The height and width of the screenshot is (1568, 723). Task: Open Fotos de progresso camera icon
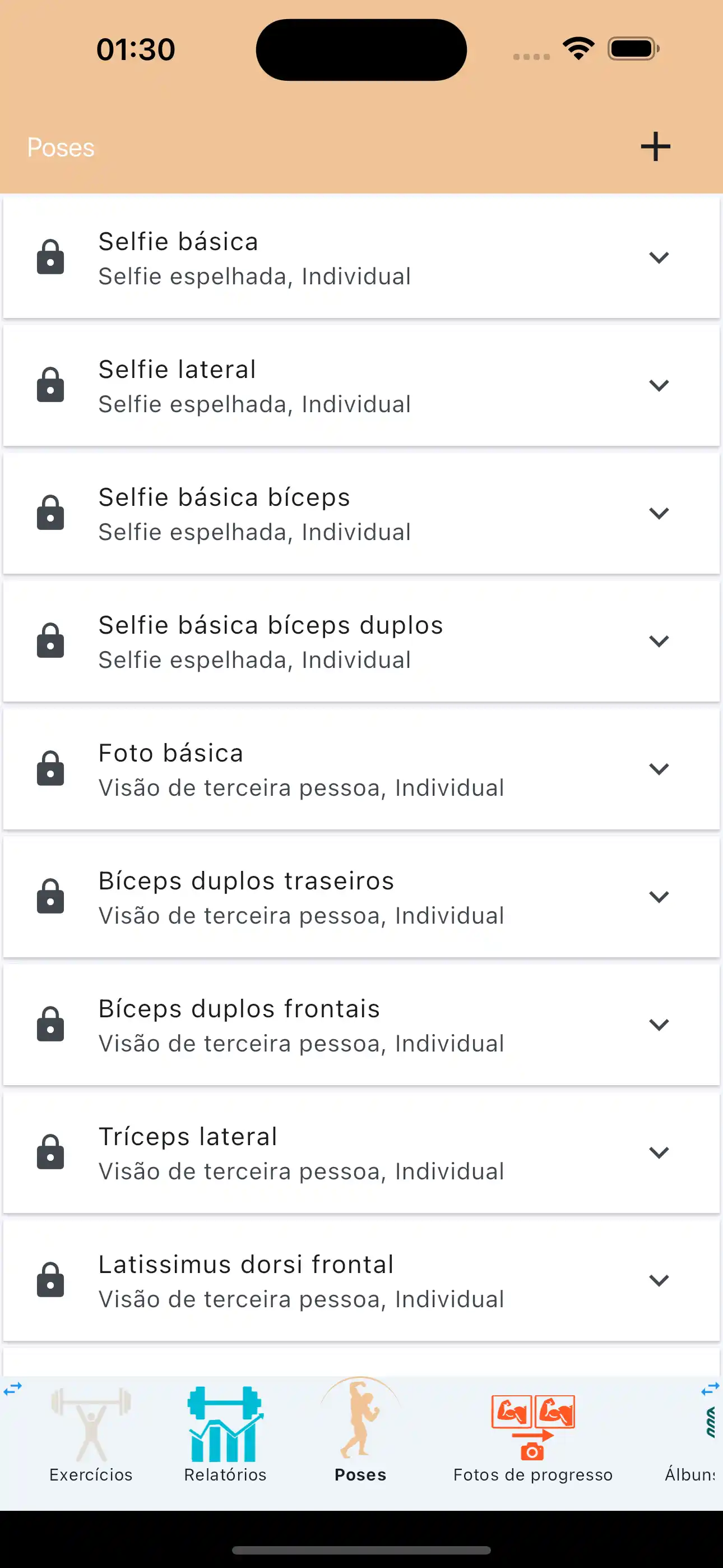[532, 1427]
